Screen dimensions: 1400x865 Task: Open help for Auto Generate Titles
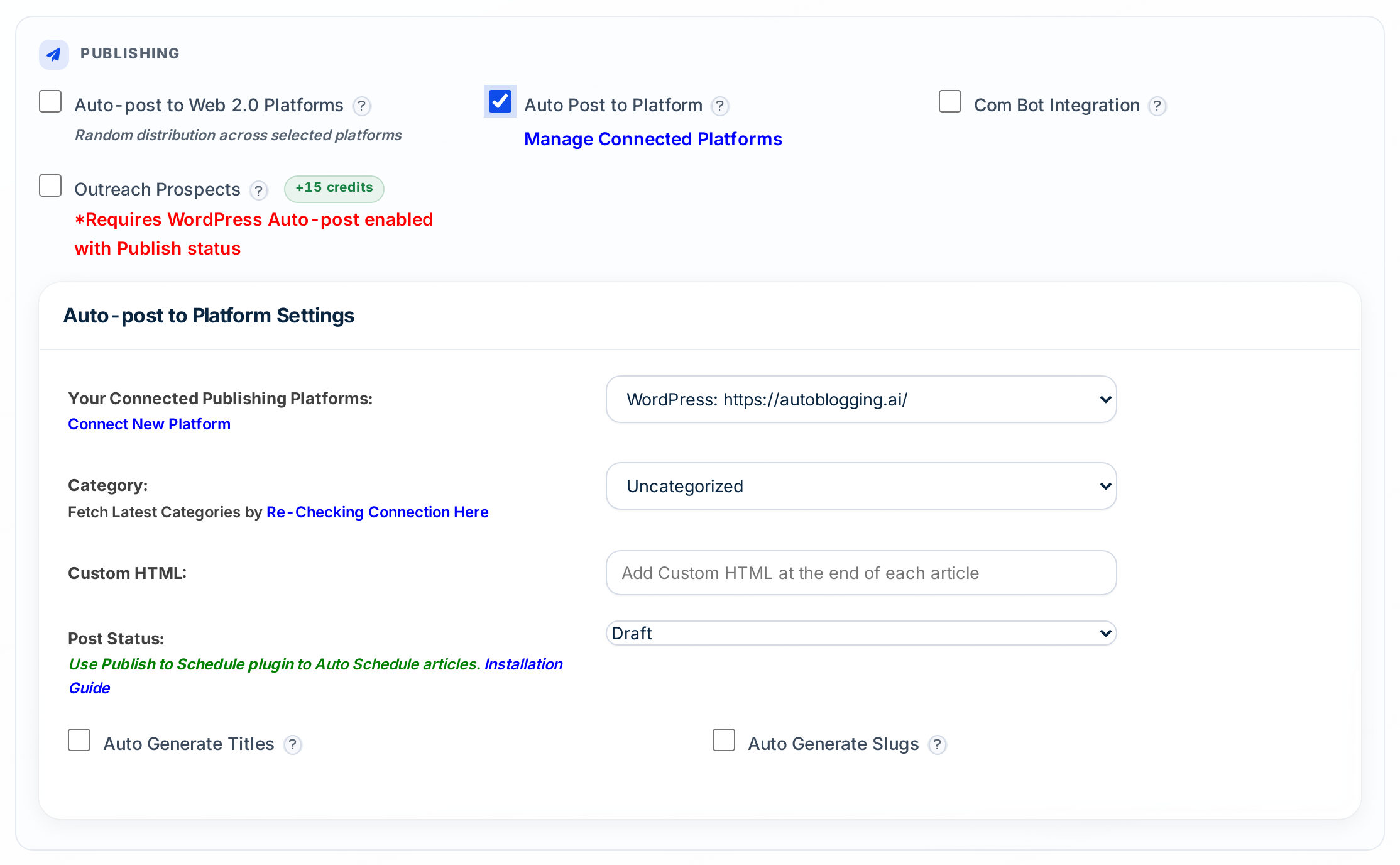292,744
